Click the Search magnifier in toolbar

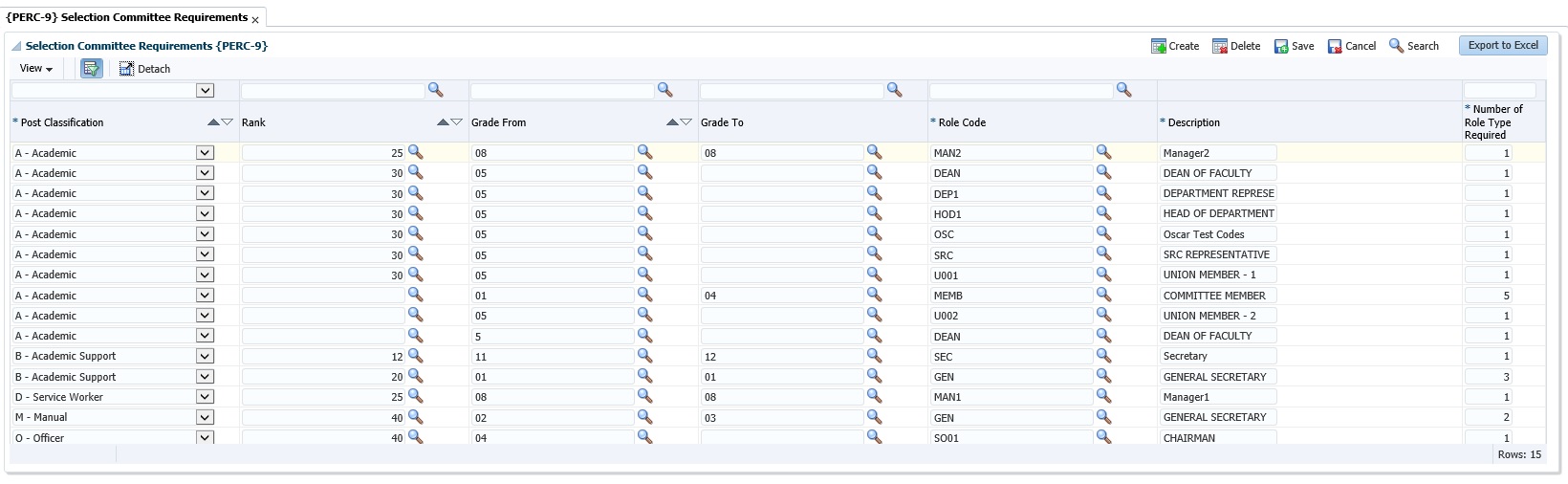click(x=1396, y=46)
